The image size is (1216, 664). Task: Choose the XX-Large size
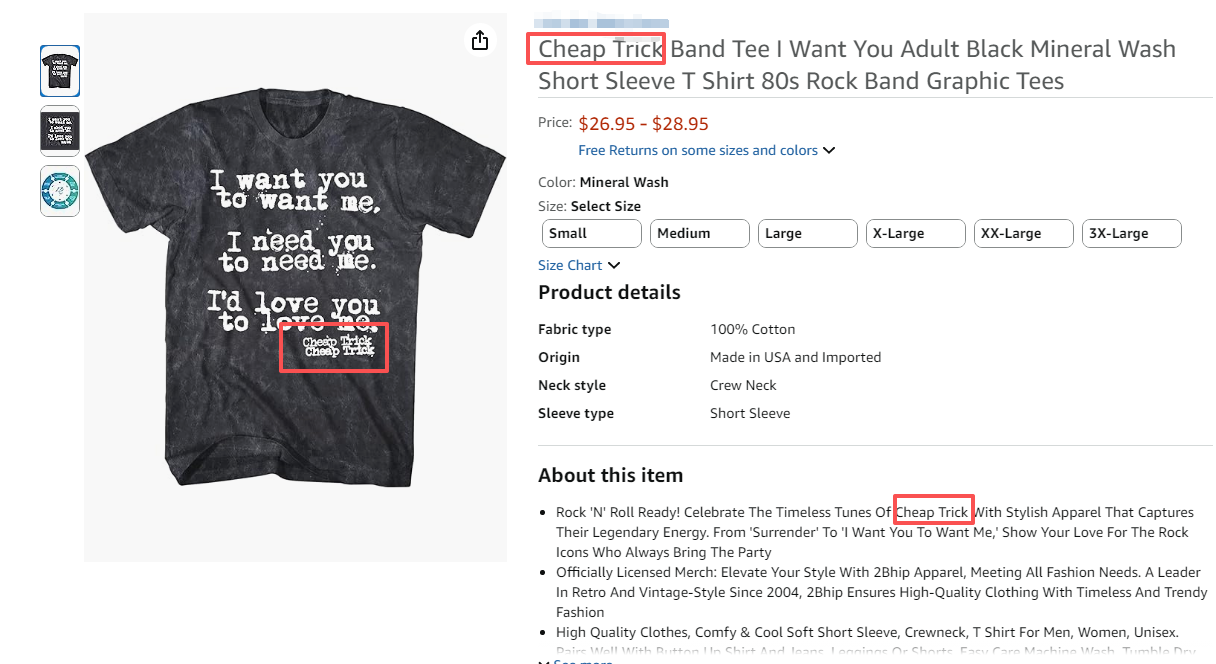(1023, 234)
